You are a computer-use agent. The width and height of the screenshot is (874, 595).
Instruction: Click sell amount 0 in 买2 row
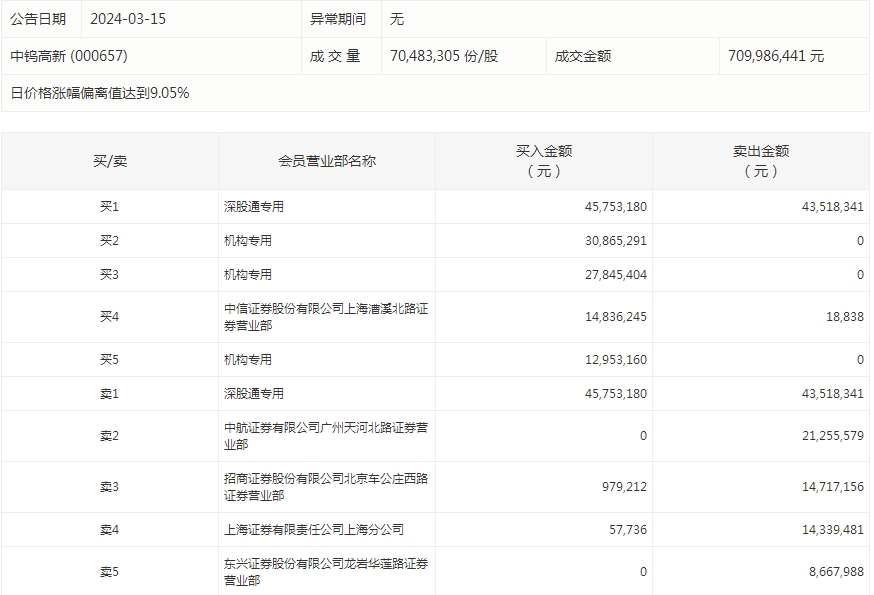point(860,241)
